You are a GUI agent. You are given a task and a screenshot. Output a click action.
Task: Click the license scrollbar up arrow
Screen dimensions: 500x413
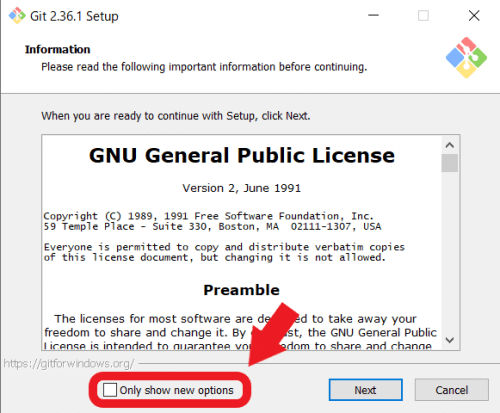click(x=450, y=145)
